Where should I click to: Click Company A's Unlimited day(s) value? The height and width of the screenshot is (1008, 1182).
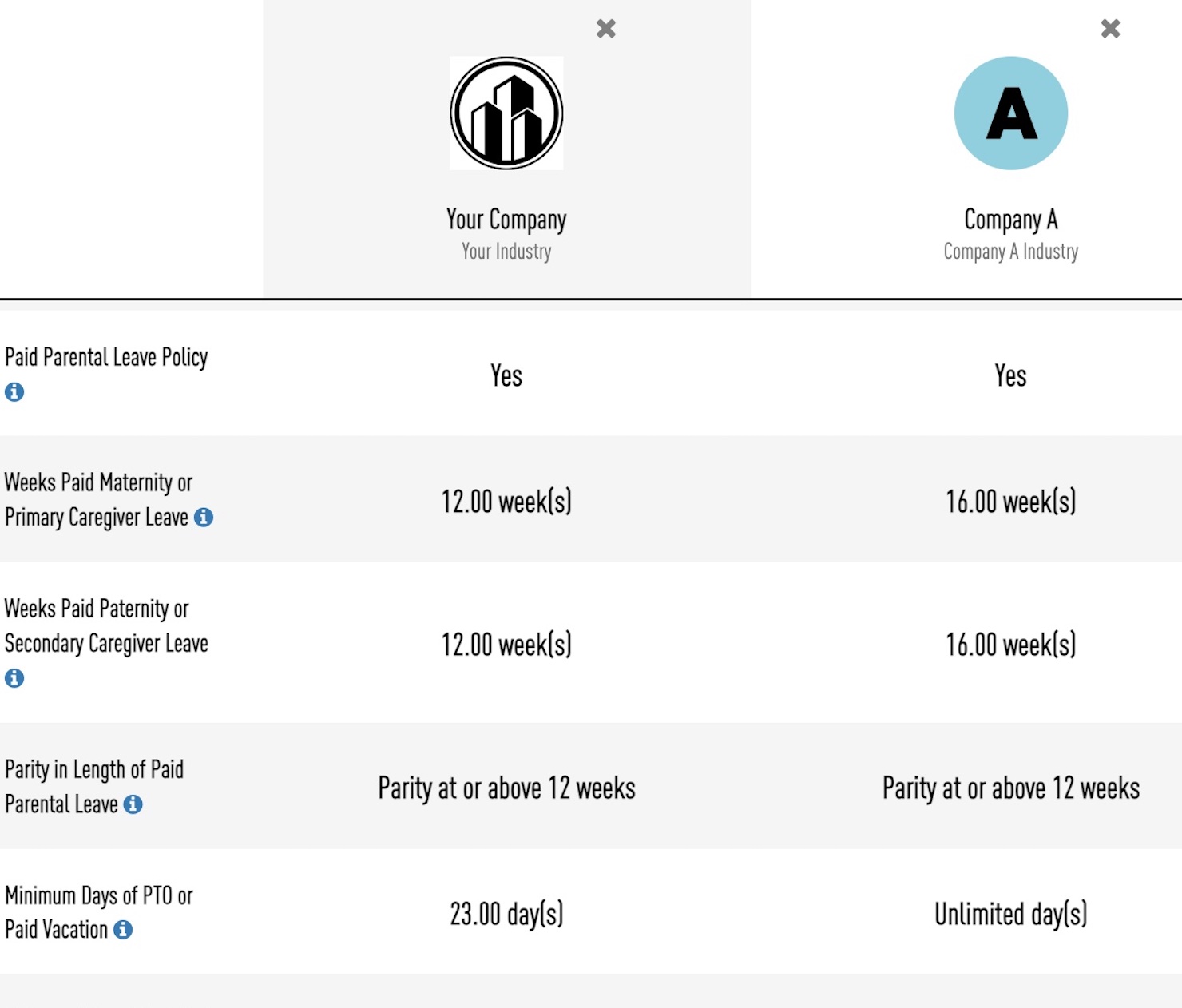[1011, 914]
